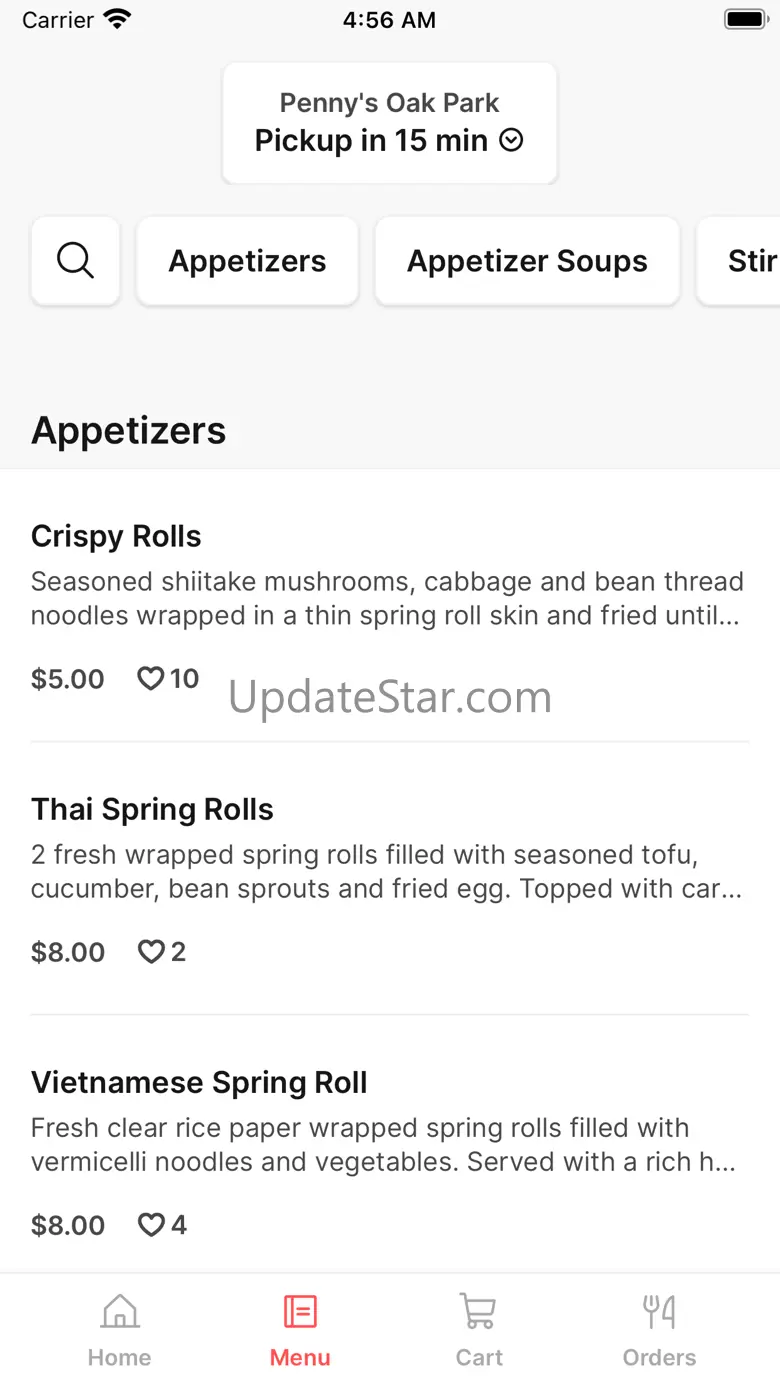Open the menu search magnifier icon
The width and height of the screenshot is (780, 1387).
click(x=76, y=261)
